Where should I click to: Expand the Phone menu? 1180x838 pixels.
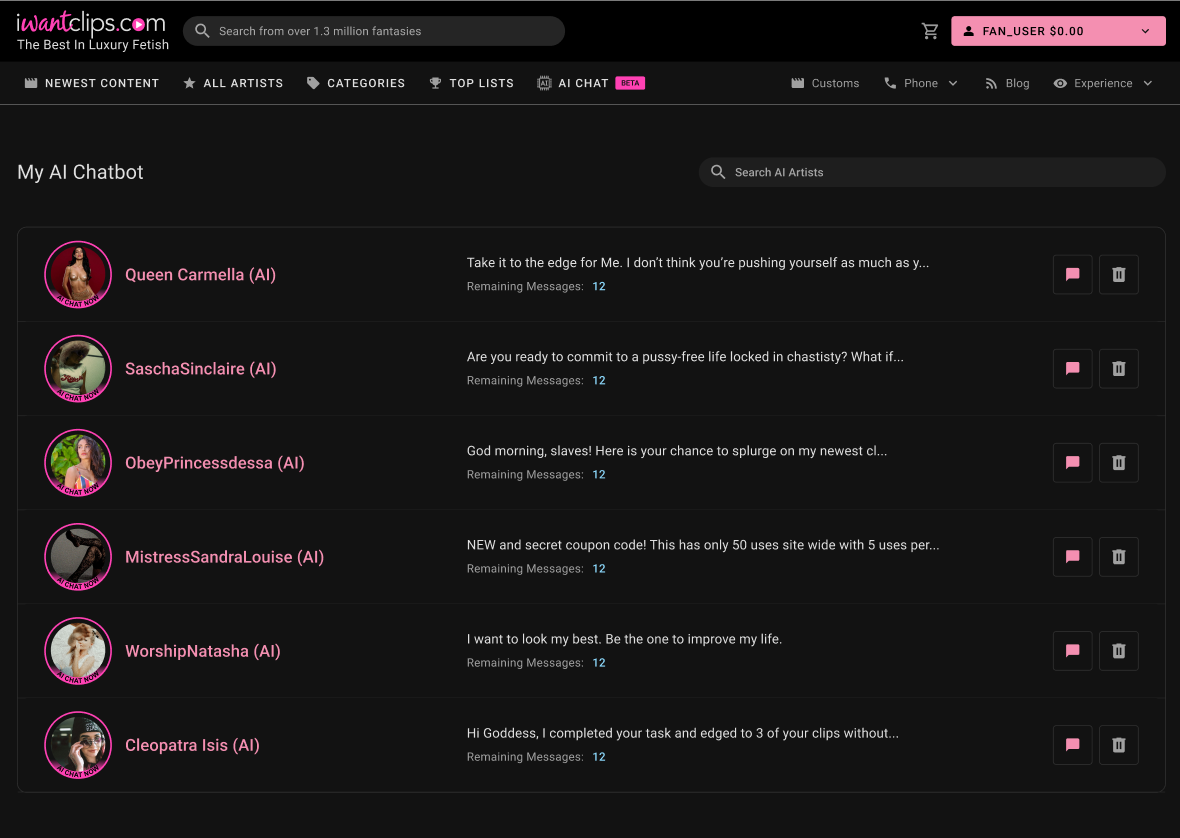pyautogui.click(x=920, y=83)
